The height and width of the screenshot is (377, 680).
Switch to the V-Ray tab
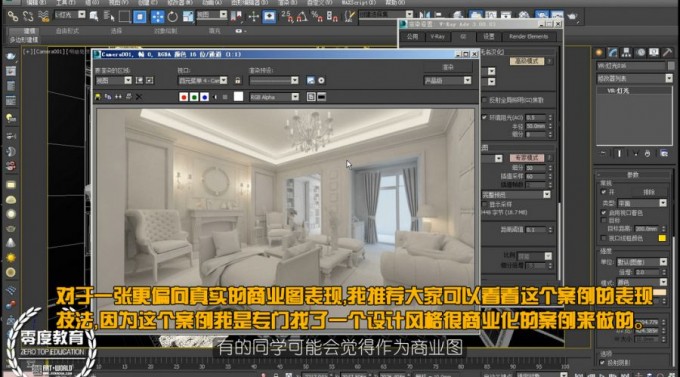coord(437,37)
